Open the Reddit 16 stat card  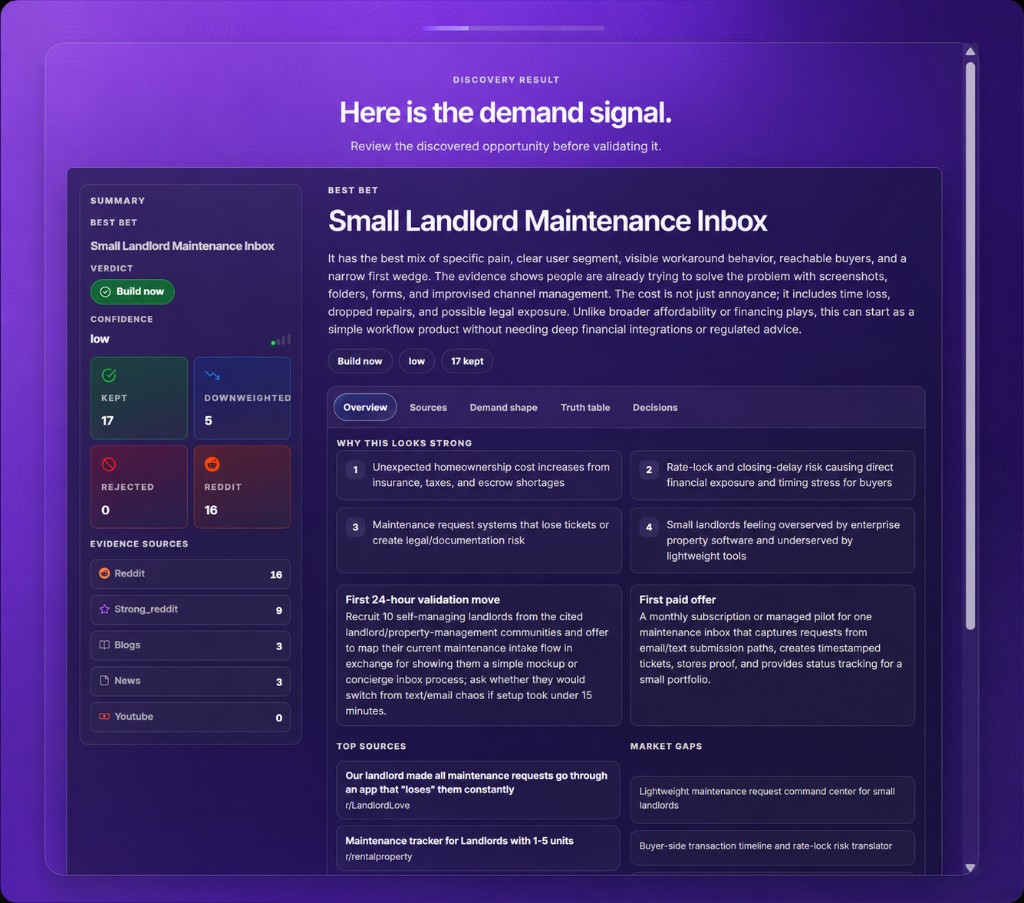coord(242,487)
